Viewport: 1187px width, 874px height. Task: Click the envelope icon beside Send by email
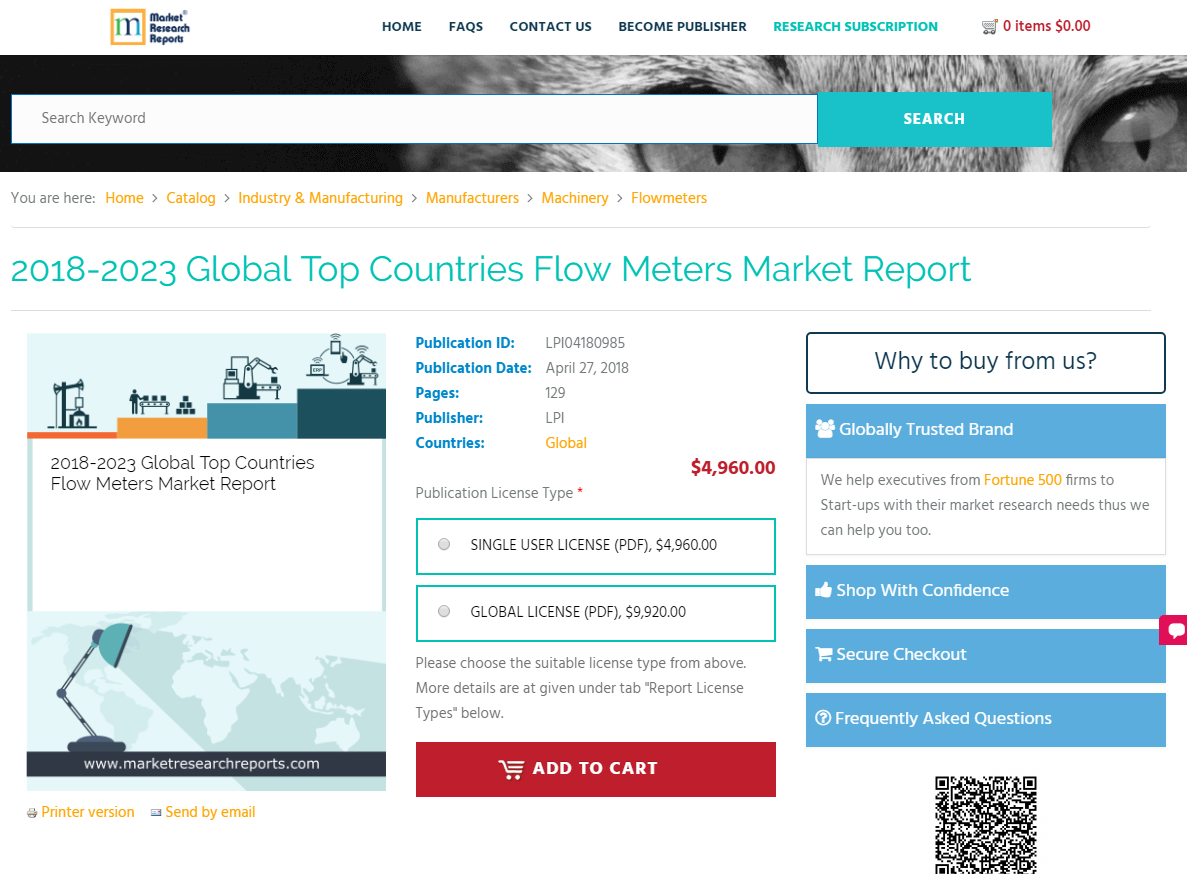[156, 812]
